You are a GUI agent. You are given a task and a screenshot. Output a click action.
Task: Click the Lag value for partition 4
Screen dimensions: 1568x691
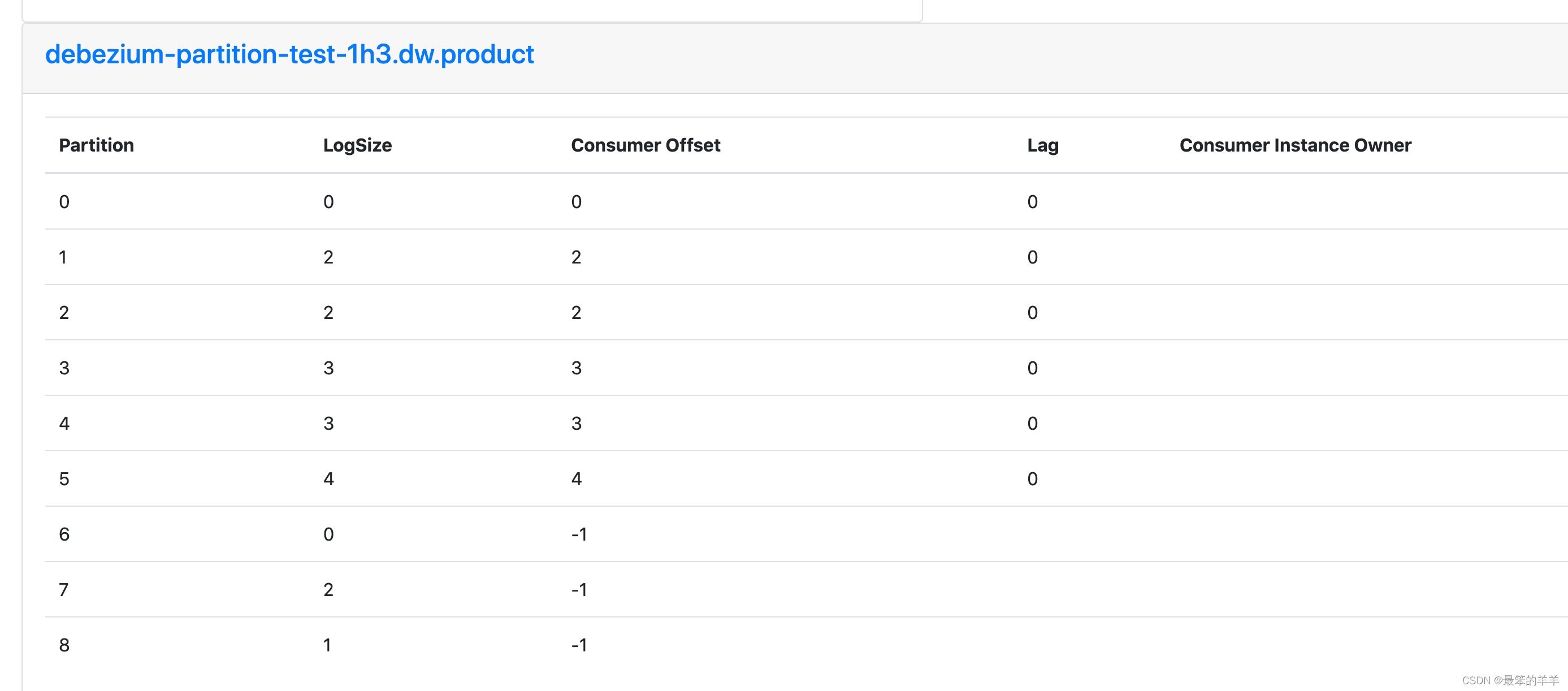(1032, 424)
